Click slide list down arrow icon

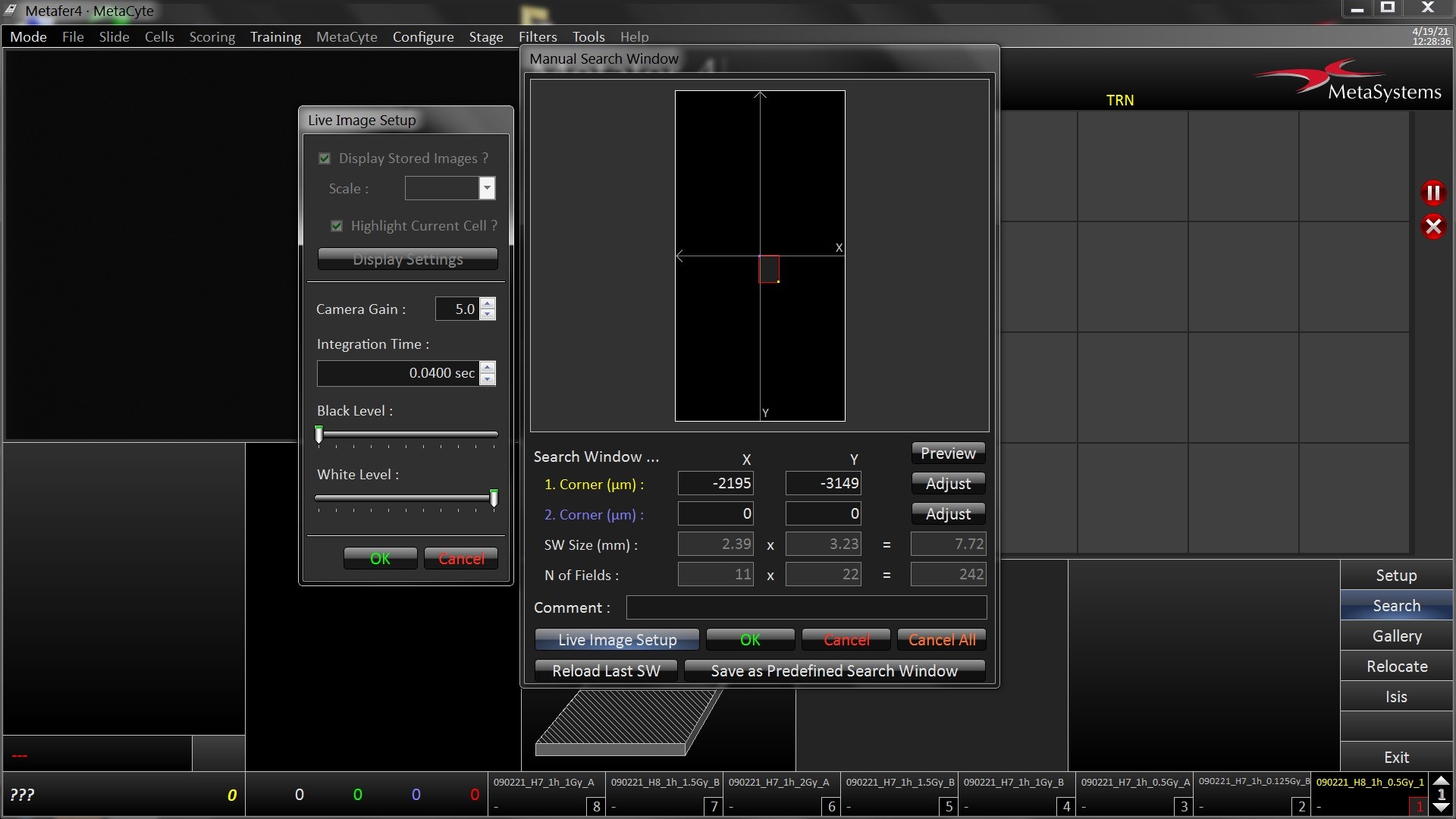[1441, 808]
